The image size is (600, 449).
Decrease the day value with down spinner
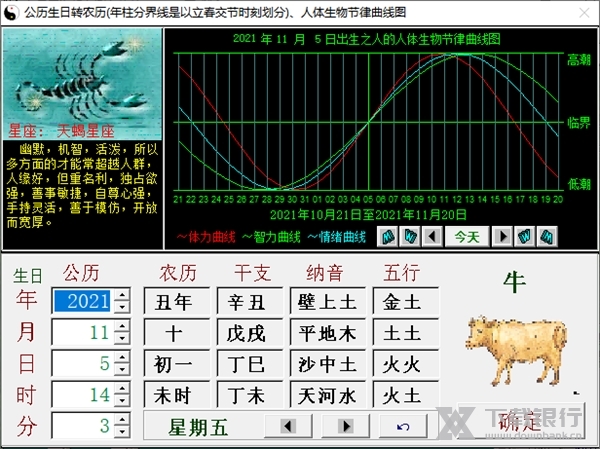tap(122, 369)
